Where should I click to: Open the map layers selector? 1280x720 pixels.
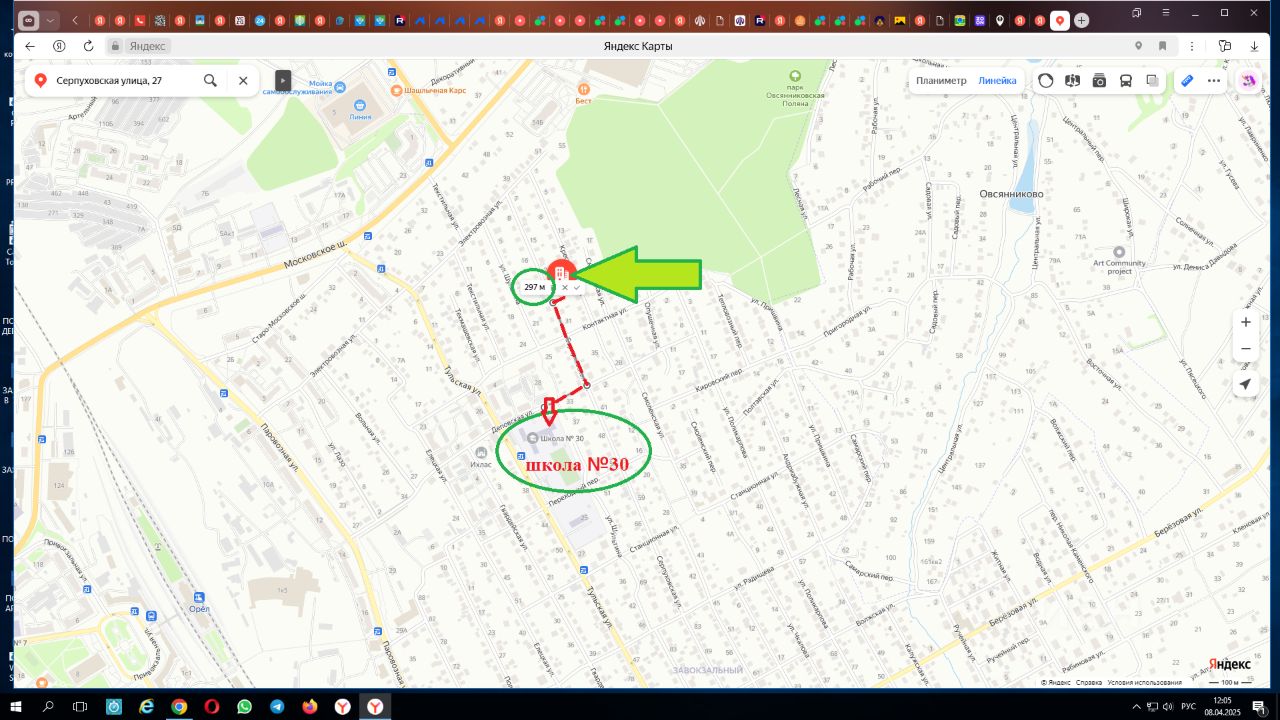pos(1152,81)
